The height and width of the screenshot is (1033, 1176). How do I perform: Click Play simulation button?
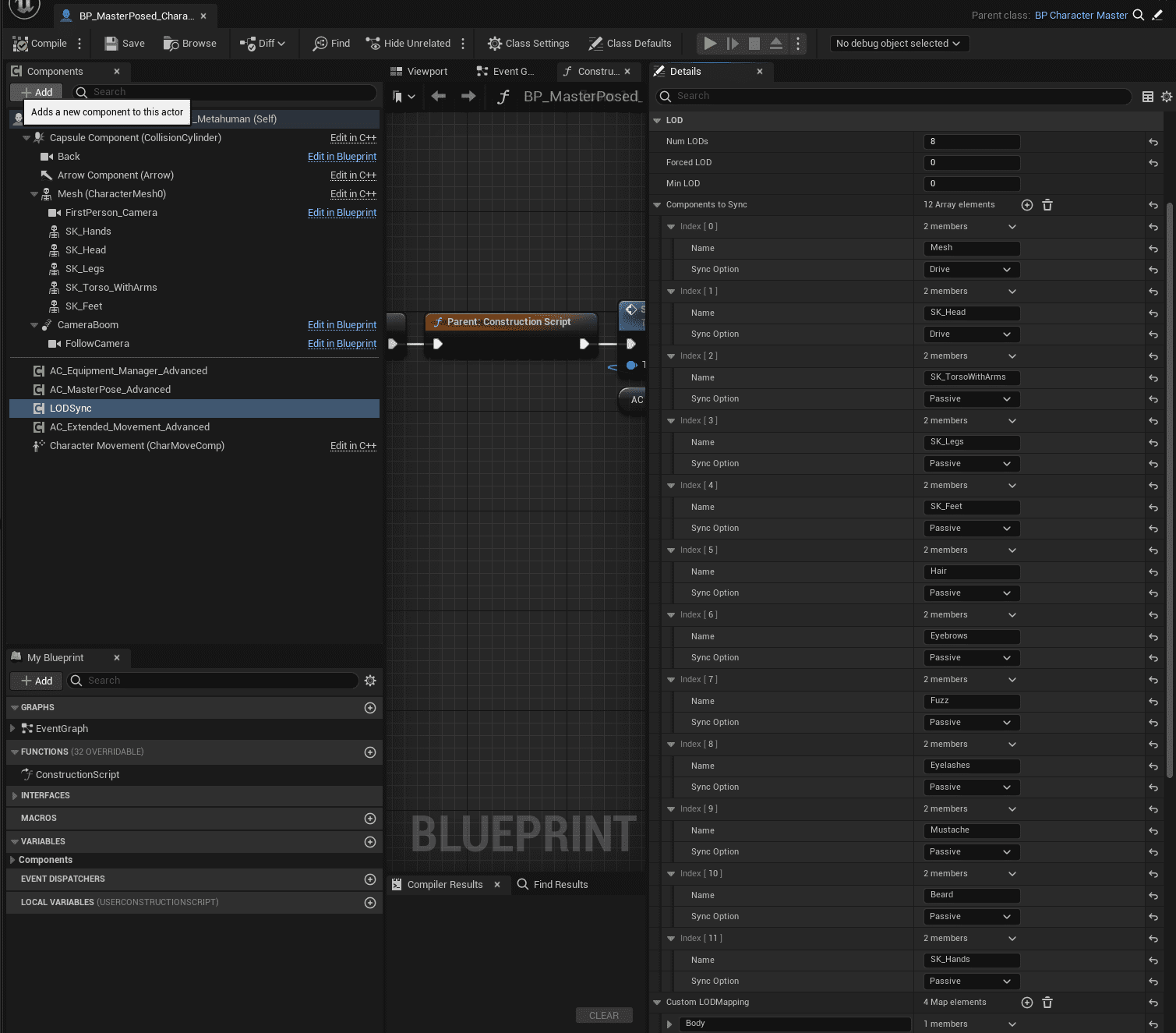click(710, 44)
